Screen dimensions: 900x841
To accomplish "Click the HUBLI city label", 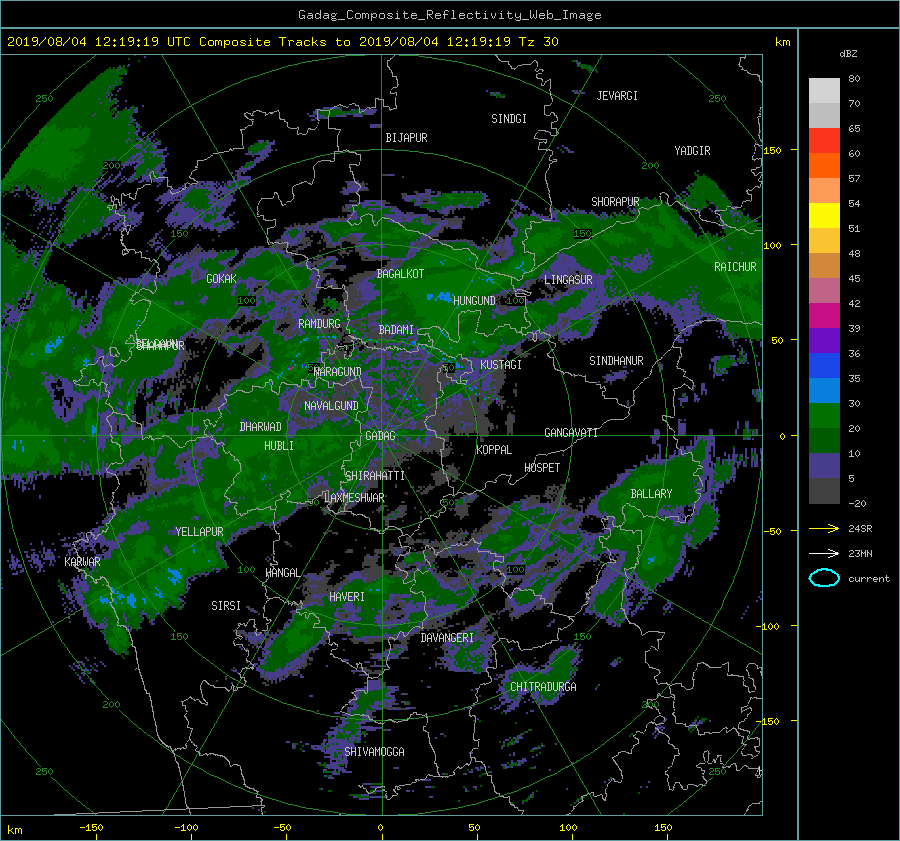I will tap(279, 446).
